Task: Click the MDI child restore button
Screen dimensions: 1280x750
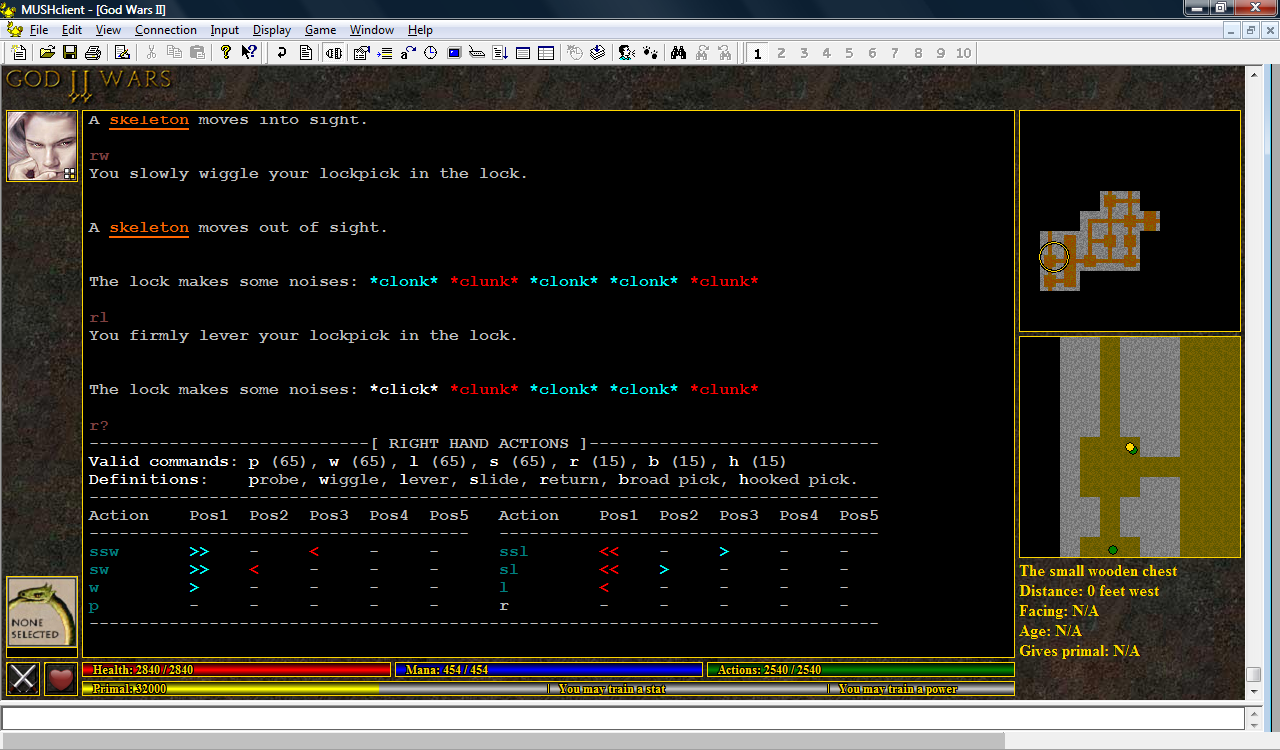Action: pos(1250,30)
